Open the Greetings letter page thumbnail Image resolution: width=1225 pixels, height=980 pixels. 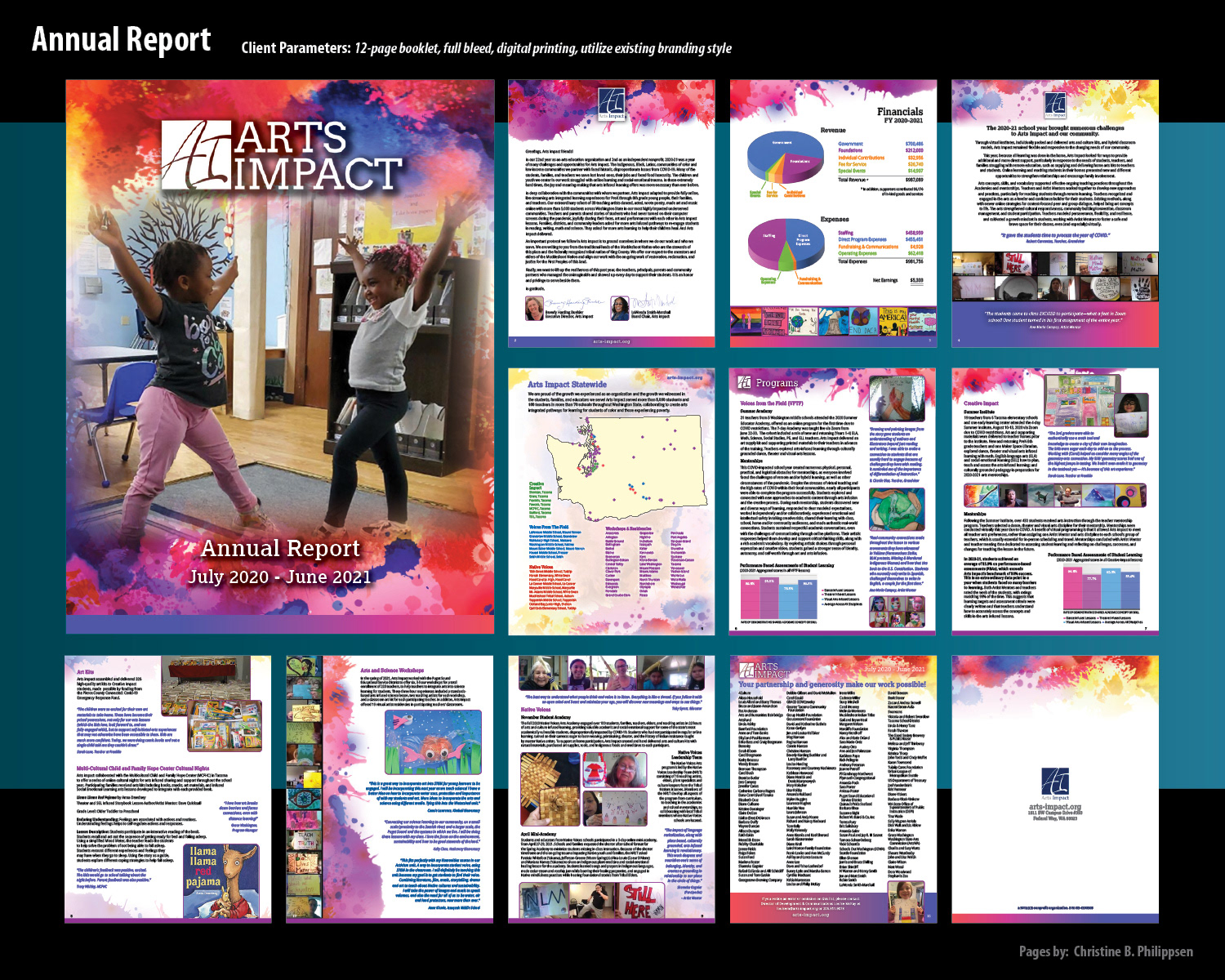click(x=612, y=213)
